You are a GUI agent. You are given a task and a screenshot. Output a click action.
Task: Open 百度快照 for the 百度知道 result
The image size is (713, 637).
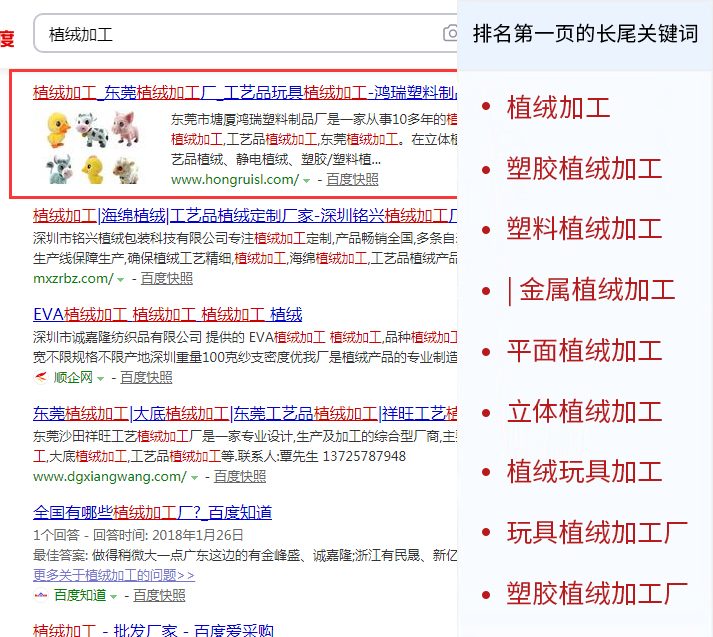tap(160, 595)
